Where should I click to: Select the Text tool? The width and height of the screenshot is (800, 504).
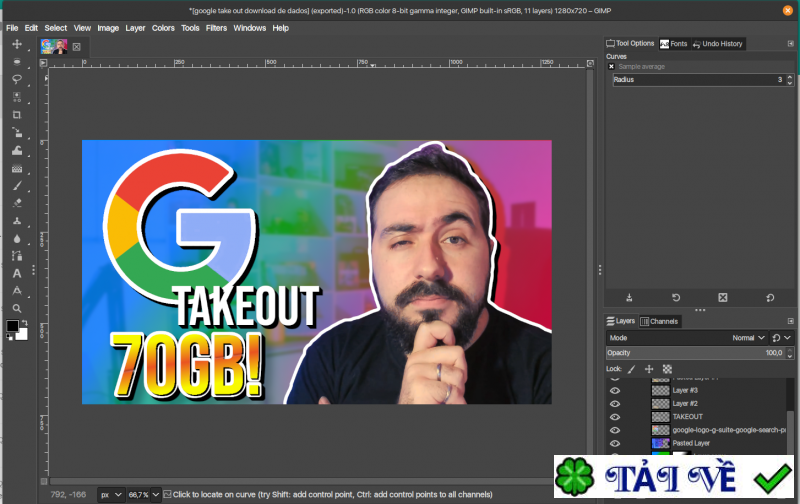(x=17, y=273)
